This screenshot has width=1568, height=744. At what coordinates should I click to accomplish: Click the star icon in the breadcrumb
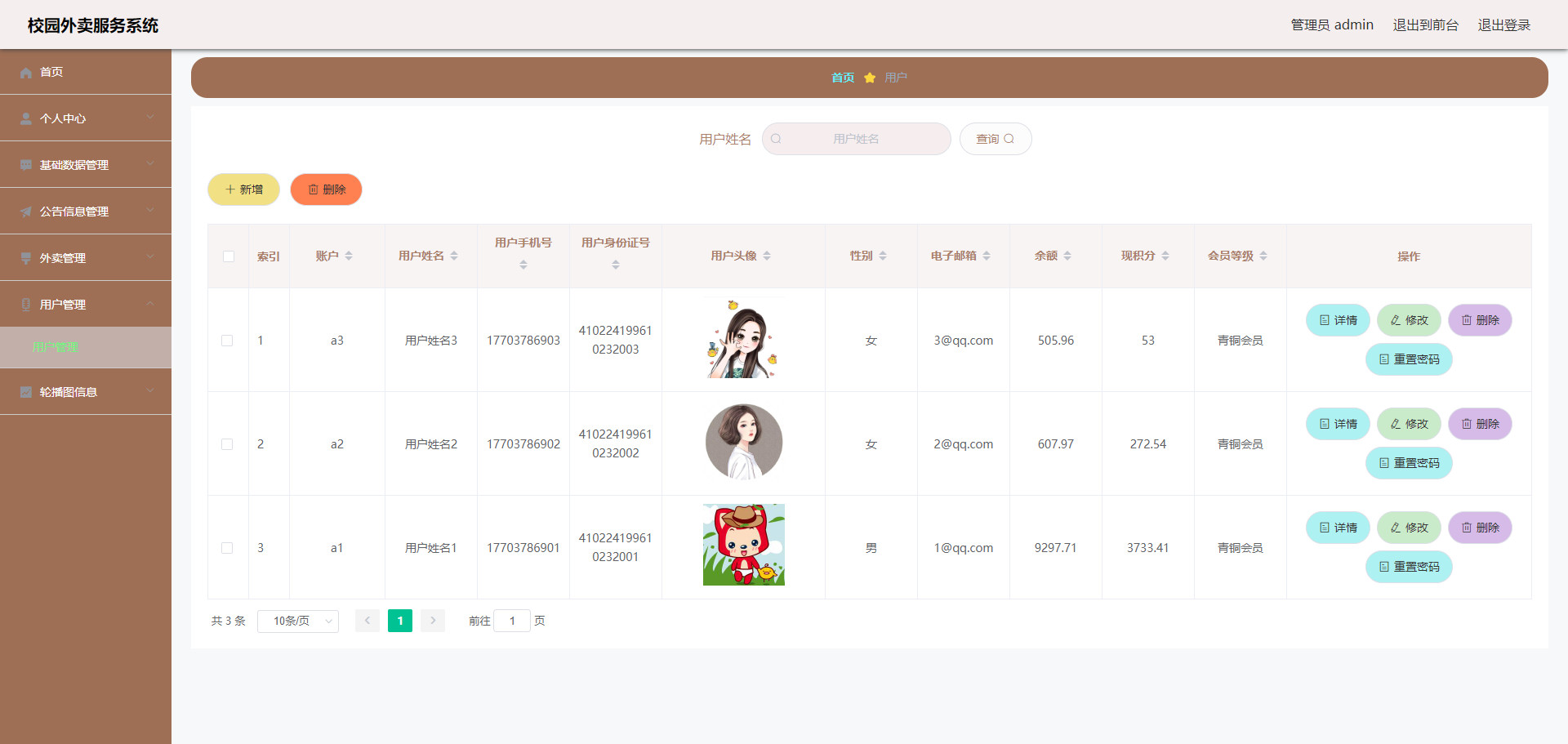coord(870,78)
